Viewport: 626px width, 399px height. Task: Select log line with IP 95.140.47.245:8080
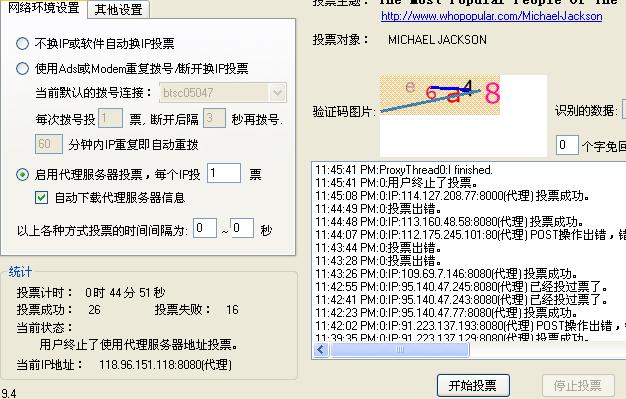(462, 287)
